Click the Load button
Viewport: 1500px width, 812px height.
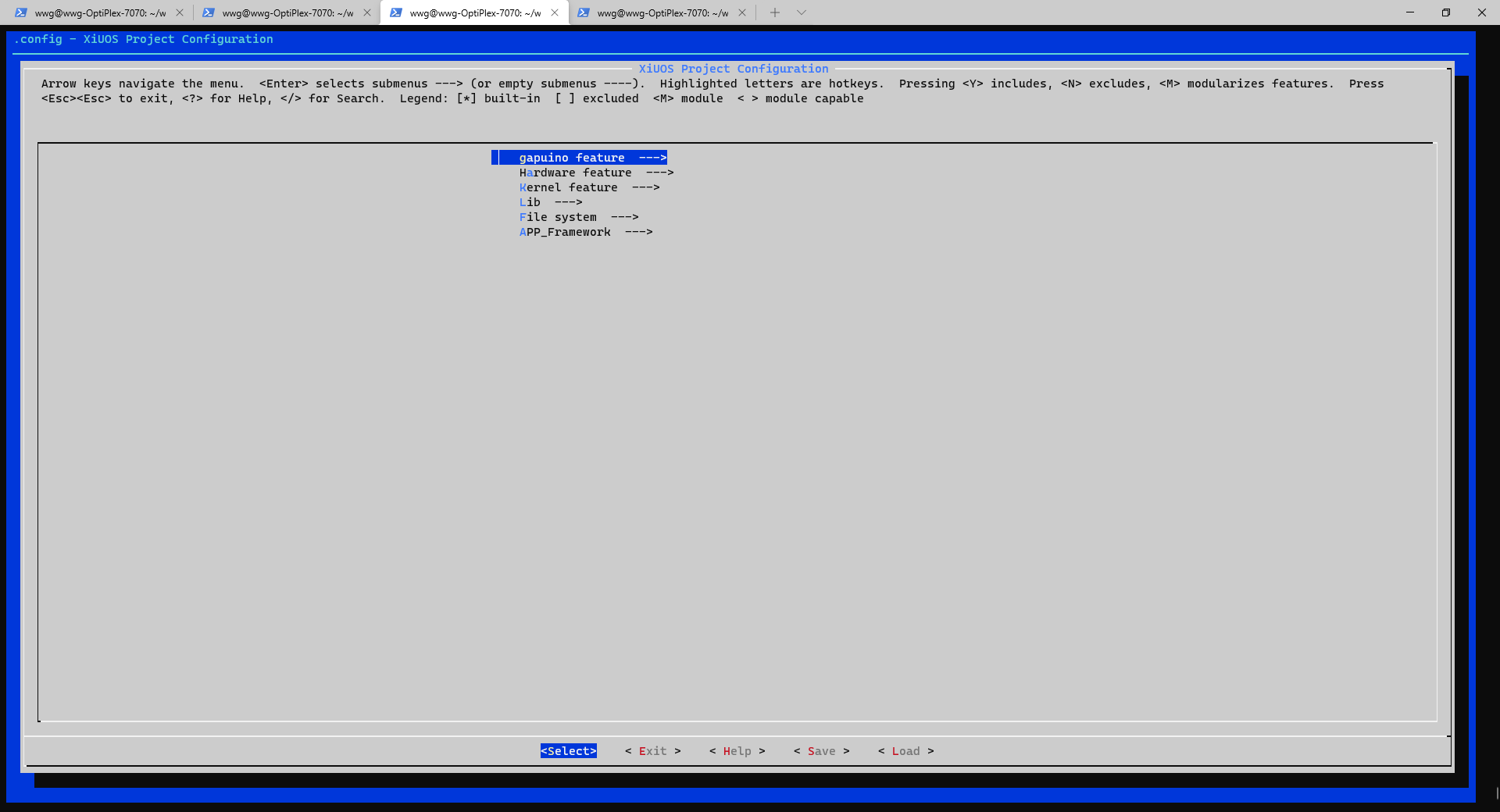click(x=906, y=751)
